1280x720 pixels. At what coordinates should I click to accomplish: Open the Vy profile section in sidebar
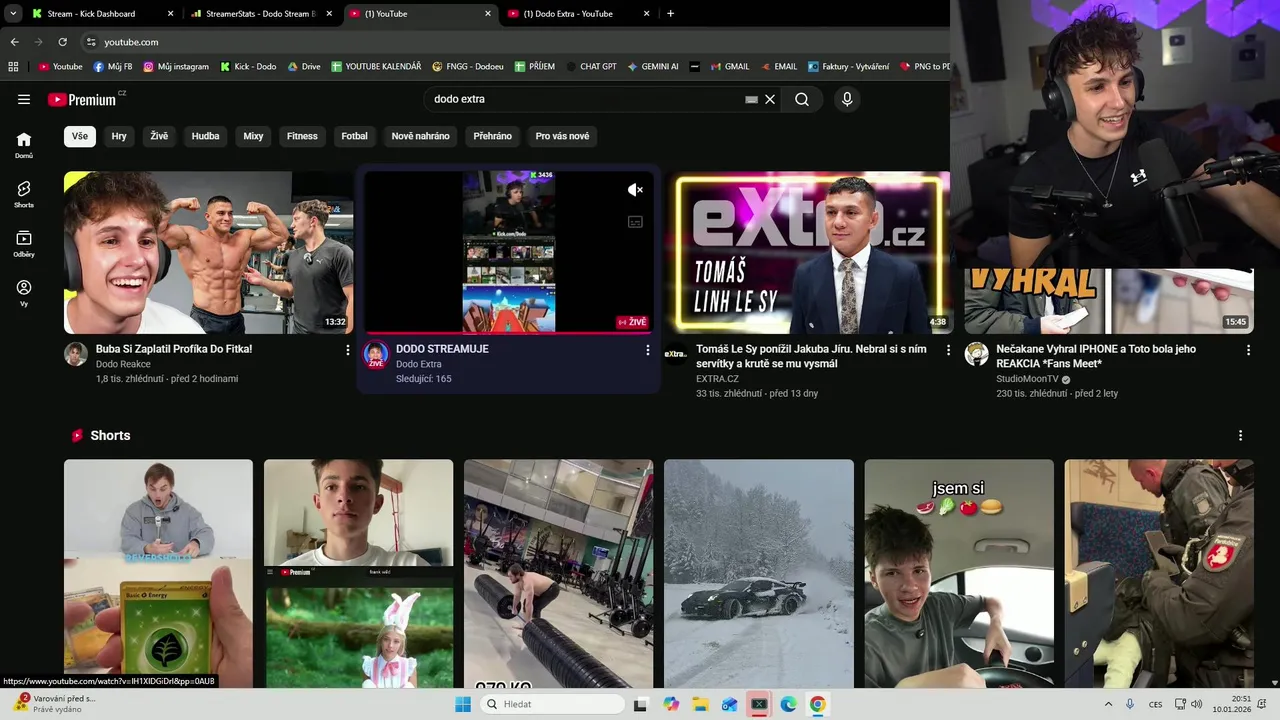(x=24, y=293)
